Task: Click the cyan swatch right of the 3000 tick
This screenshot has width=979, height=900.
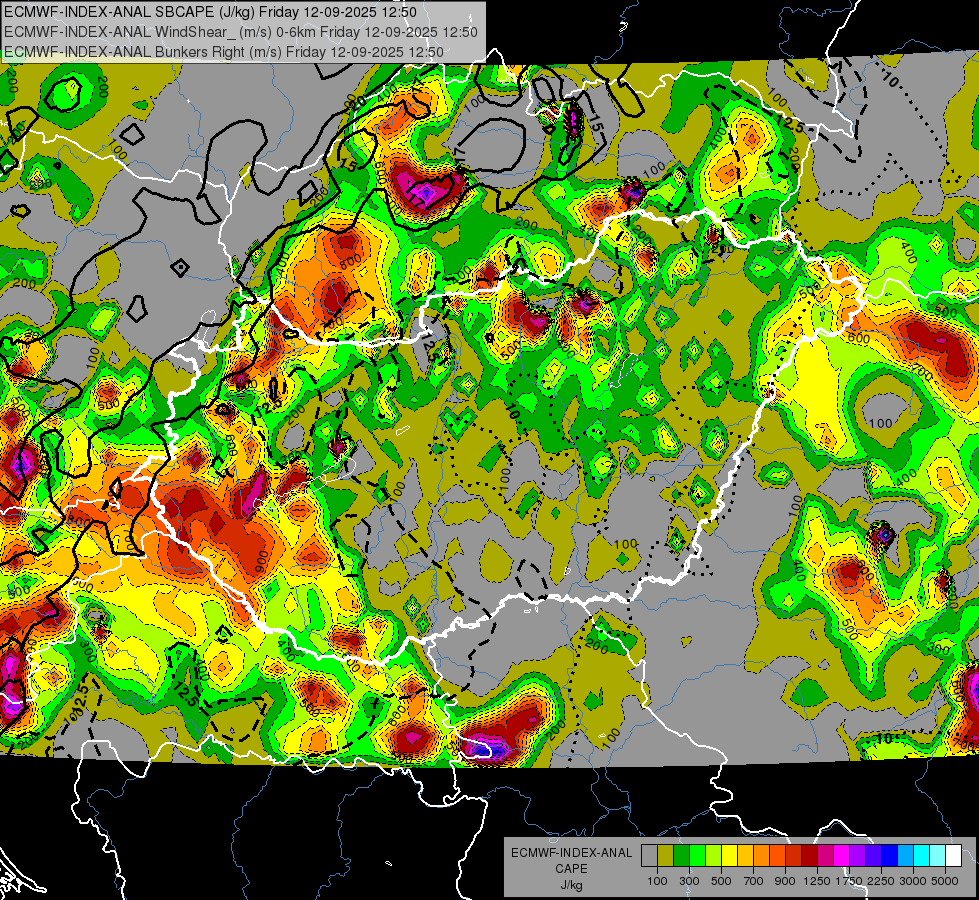Action: (x=922, y=855)
